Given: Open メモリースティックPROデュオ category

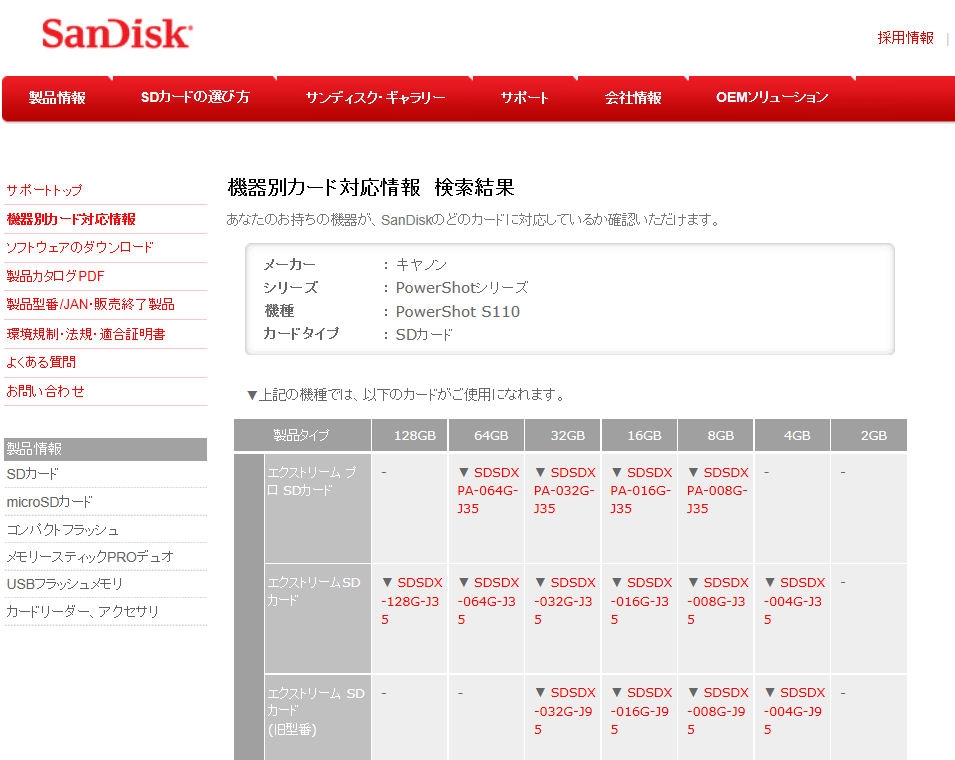Looking at the screenshot, I should (90, 557).
